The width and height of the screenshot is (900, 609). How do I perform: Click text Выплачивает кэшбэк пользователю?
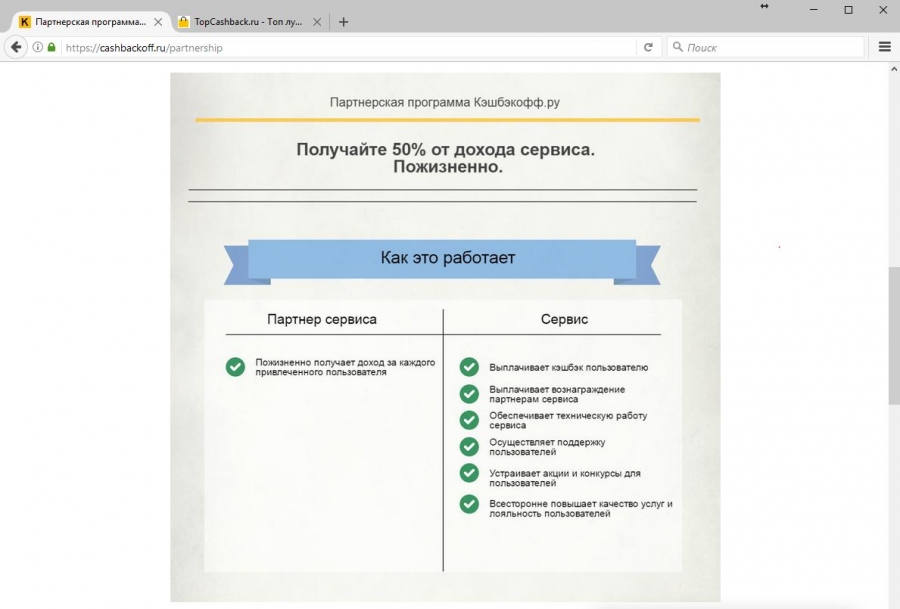click(x=568, y=367)
